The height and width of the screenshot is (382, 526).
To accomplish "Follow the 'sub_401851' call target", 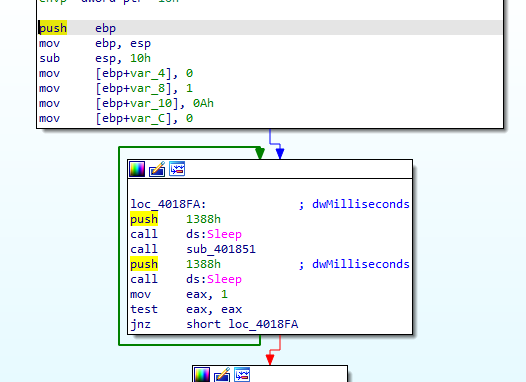I will (221, 249).
